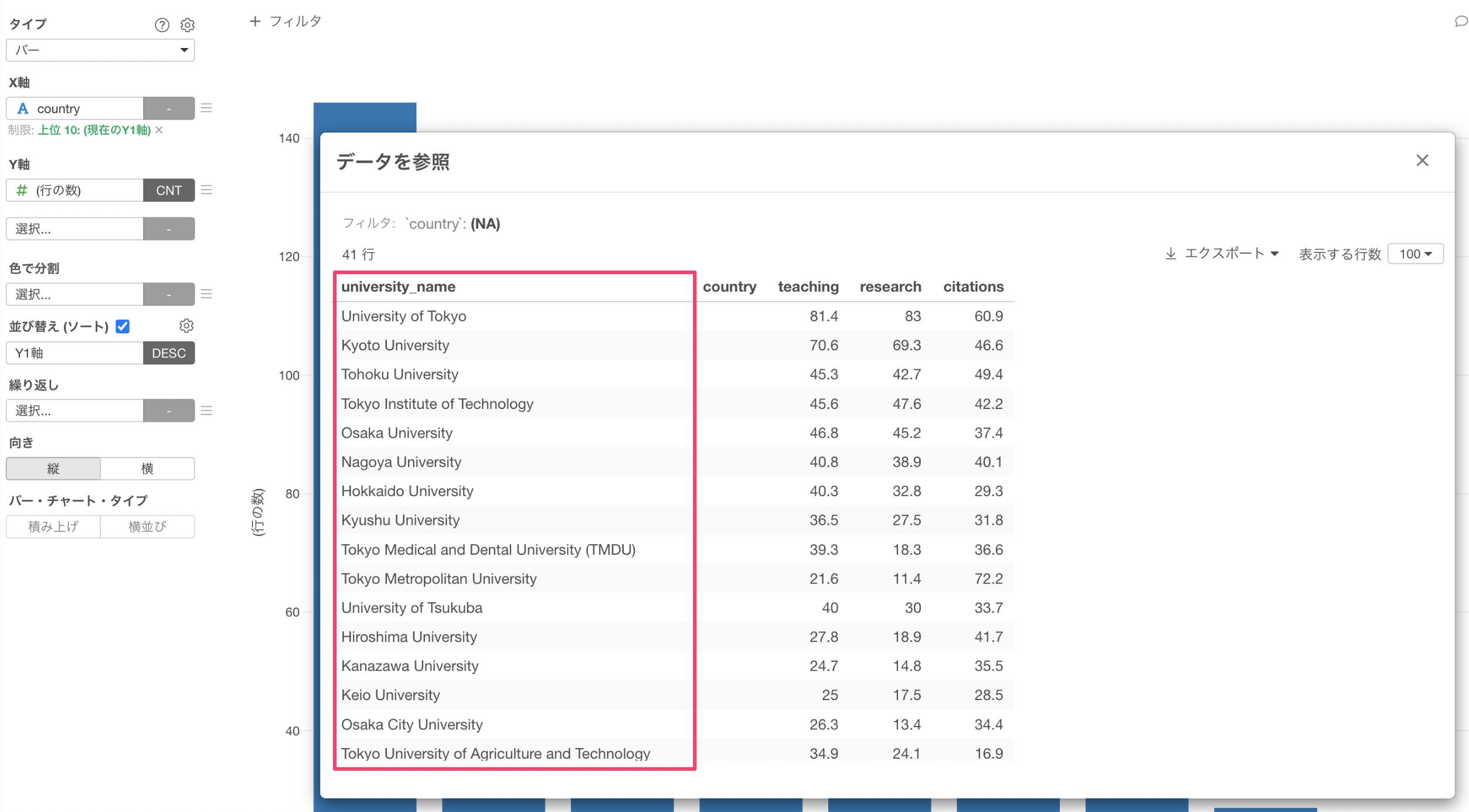Change rows displayed dropdown 100

[1415, 254]
